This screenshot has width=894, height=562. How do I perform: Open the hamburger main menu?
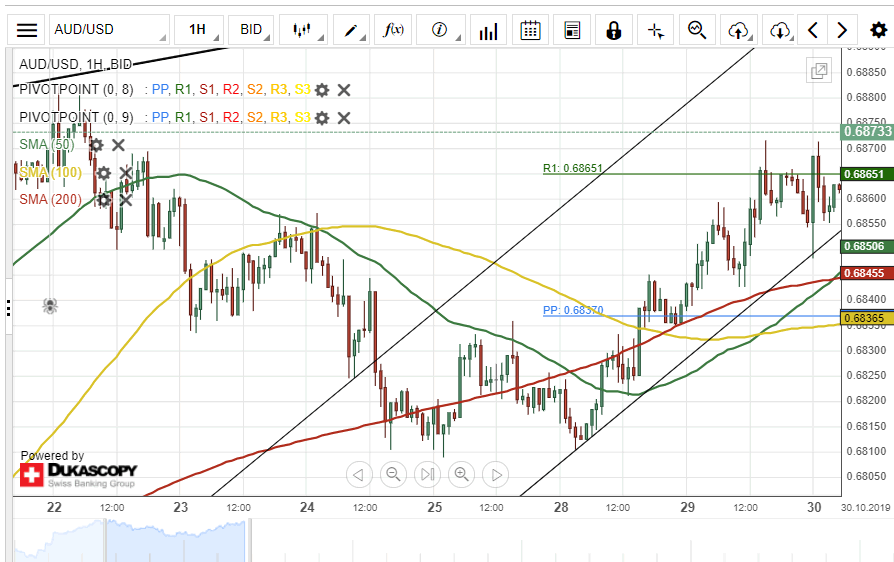[x=27, y=30]
